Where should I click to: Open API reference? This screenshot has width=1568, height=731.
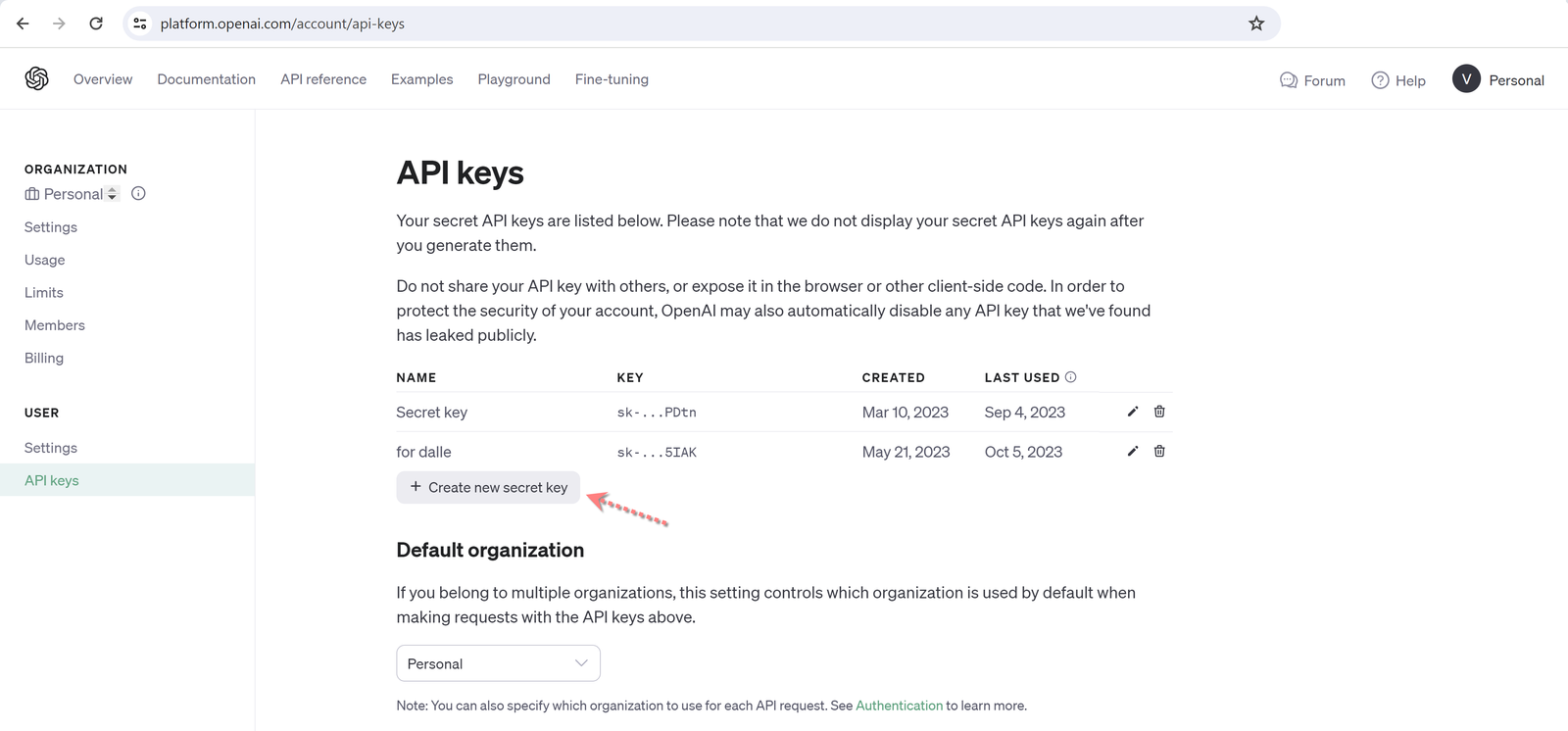click(323, 79)
